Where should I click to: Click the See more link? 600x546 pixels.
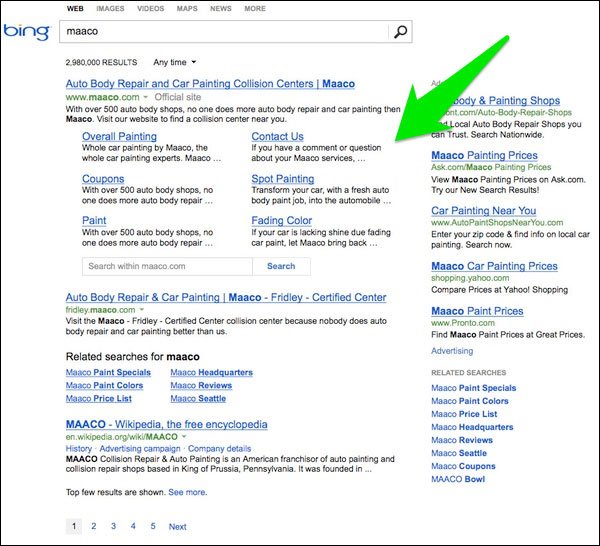click(x=187, y=492)
